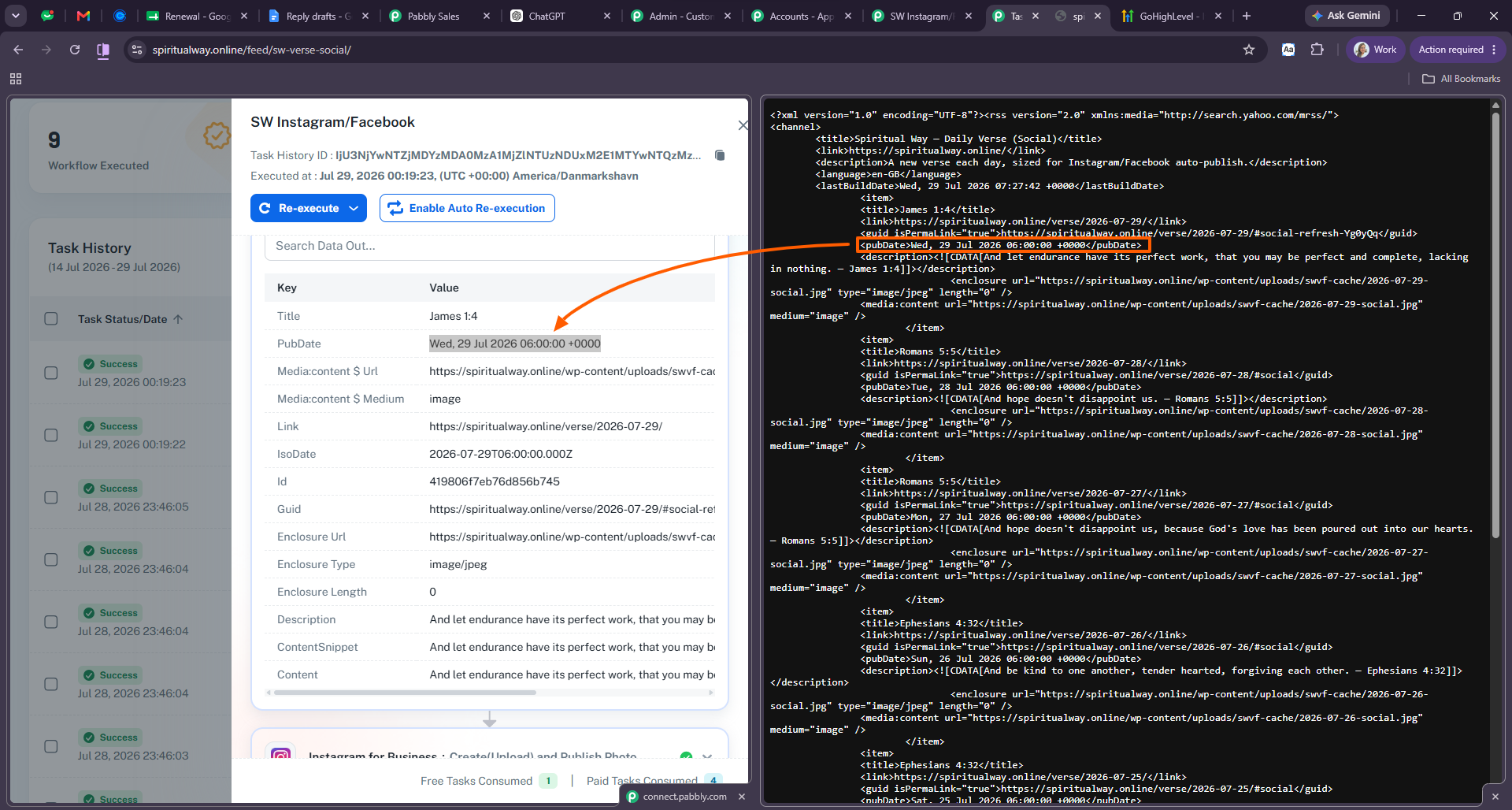View site information for spiritualway.online
Image resolution: width=1512 pixels, height=810 pixels.
tap(137, 50)
